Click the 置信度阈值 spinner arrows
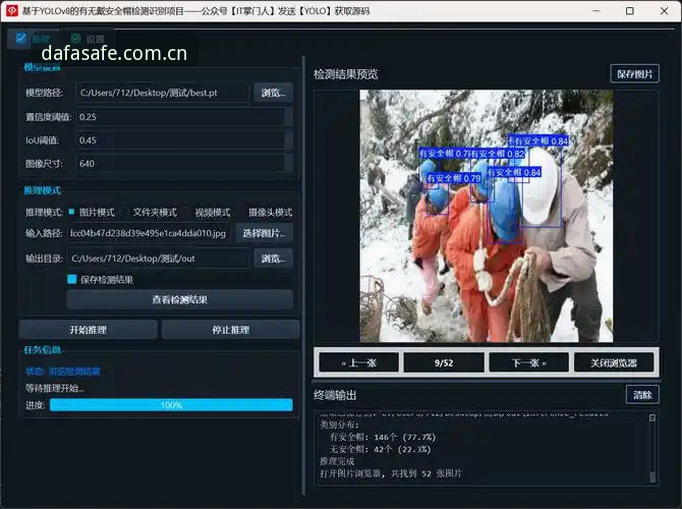Screen dimensions: 682x509 coord(288,117)
